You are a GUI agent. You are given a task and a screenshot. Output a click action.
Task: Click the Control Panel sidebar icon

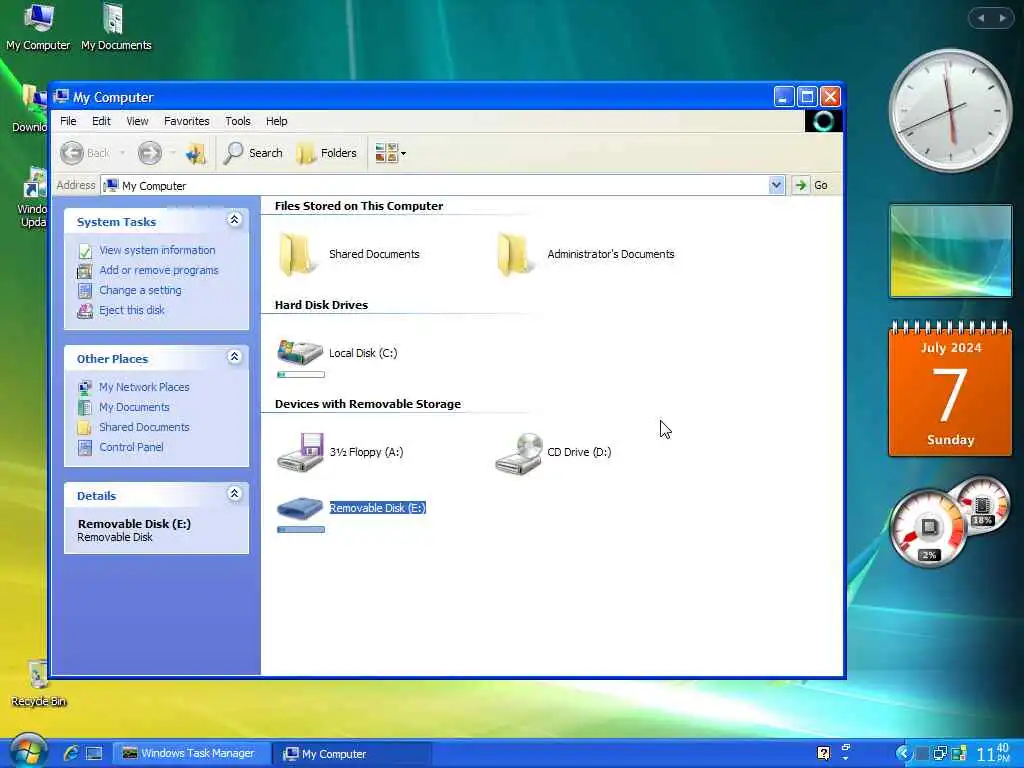[85, 447]
